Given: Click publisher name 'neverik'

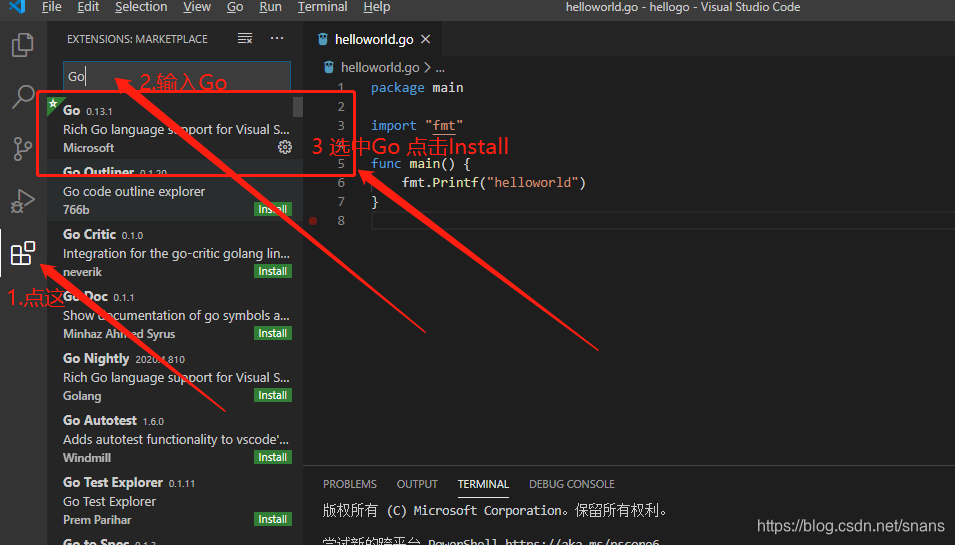Looking at the screenshot, I should tap(82, 272).
